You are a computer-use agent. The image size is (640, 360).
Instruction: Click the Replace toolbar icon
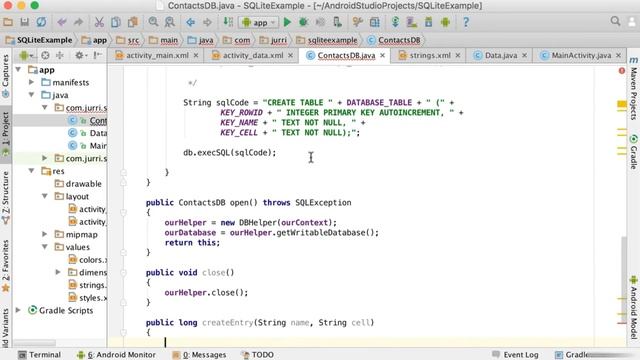(170, 22)
